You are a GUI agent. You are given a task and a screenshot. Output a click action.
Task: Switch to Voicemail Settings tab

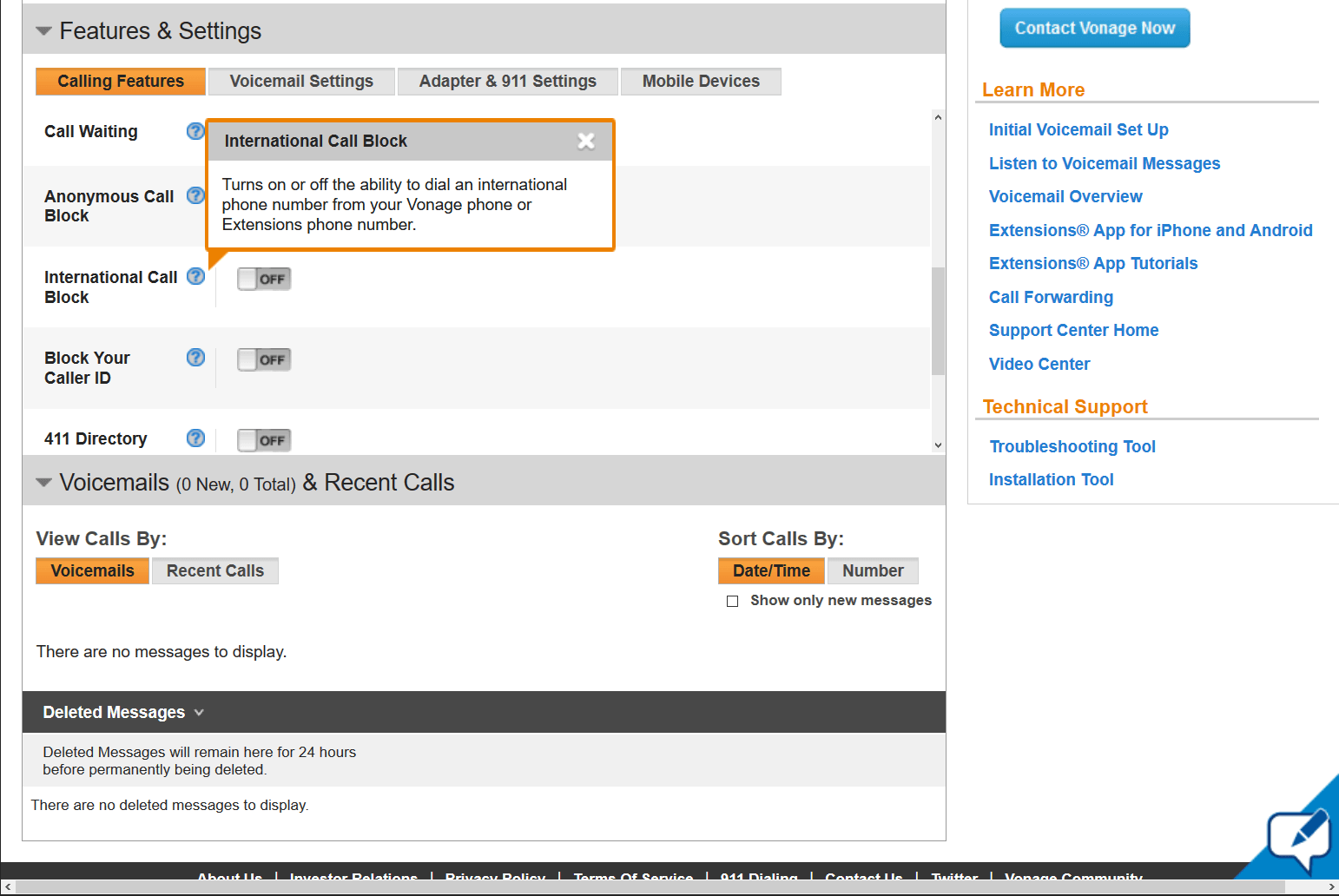(x=301, y=82)
